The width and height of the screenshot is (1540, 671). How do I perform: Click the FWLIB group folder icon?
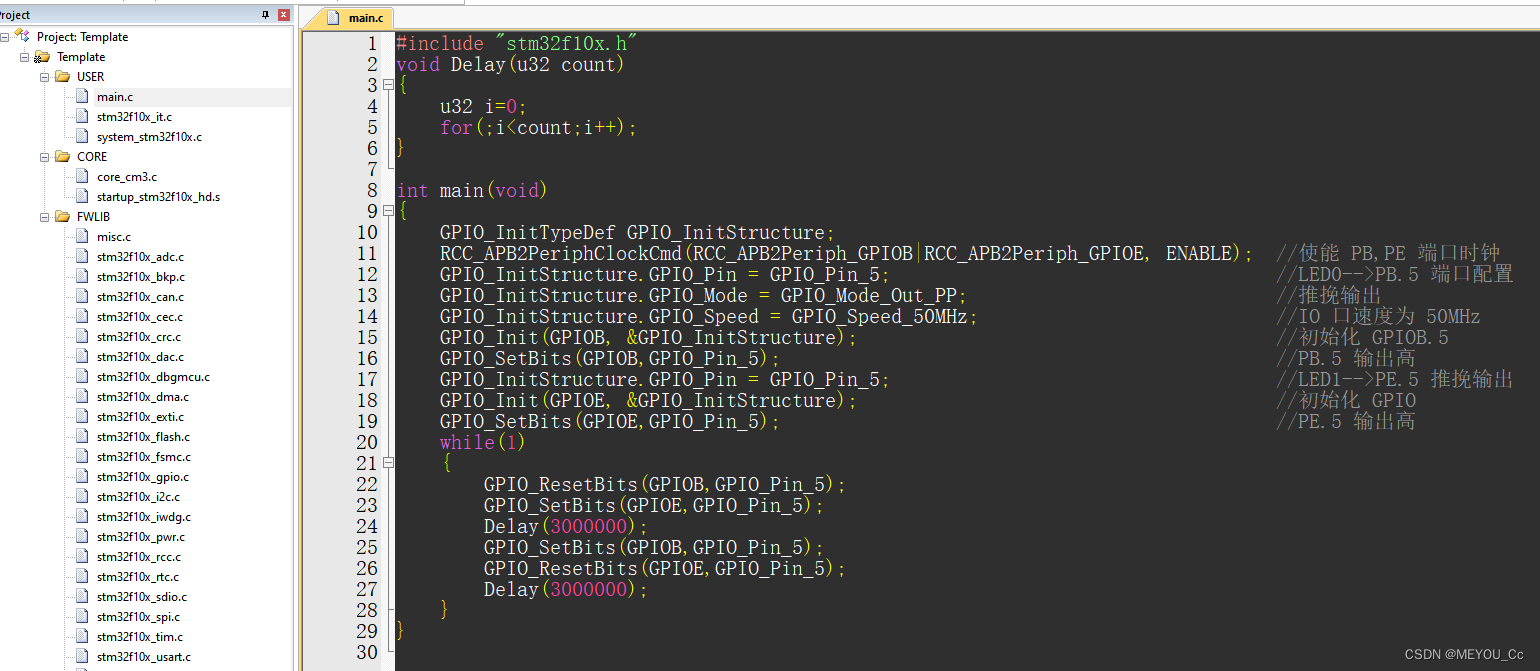[x=62, y=217]
